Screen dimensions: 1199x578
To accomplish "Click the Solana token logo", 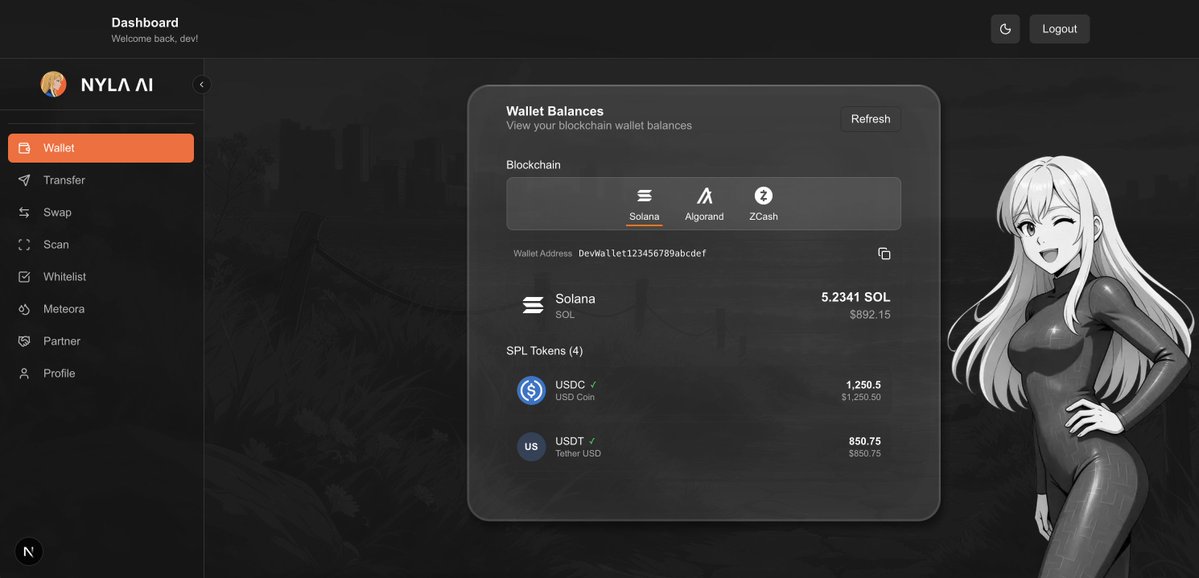I will [x=532, y=303].
